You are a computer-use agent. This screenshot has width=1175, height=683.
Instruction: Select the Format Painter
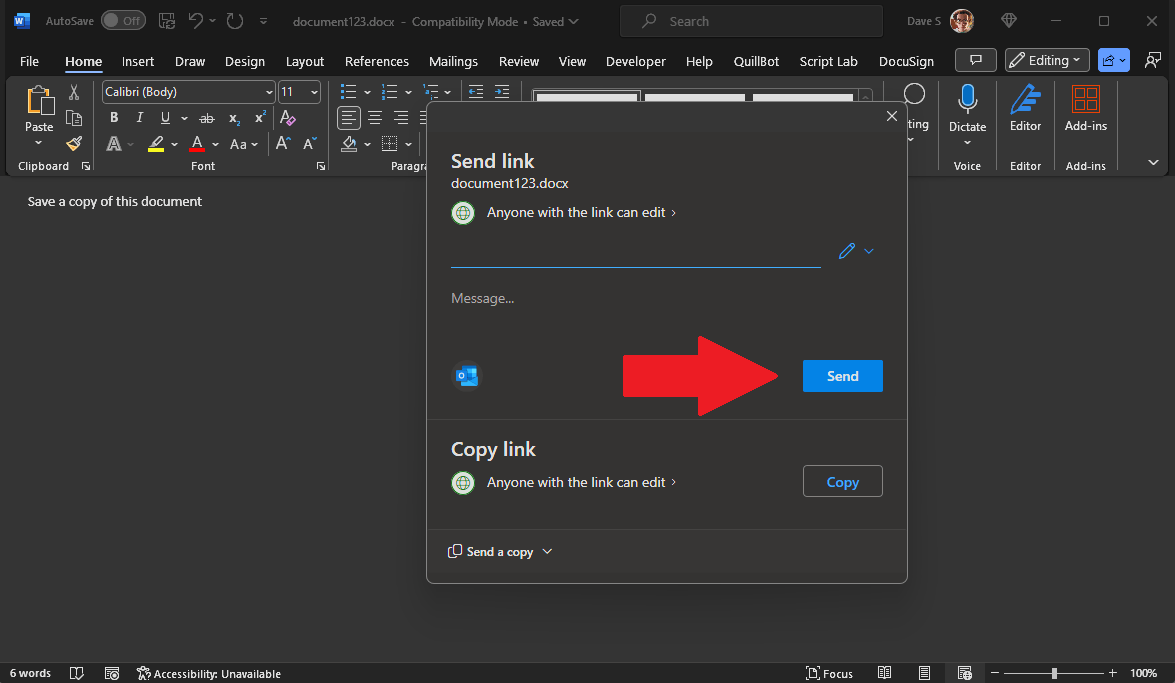pyautogui.click(x=73, y=143)
